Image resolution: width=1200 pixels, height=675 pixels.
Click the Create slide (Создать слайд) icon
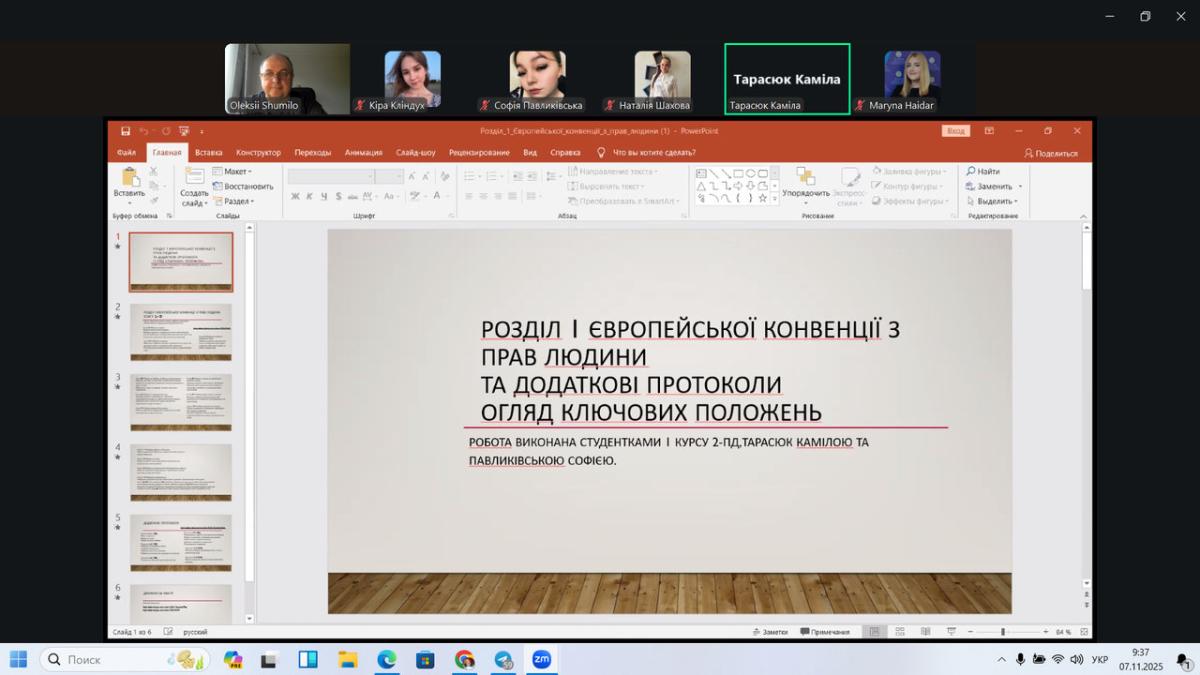(x=194, y=176)
